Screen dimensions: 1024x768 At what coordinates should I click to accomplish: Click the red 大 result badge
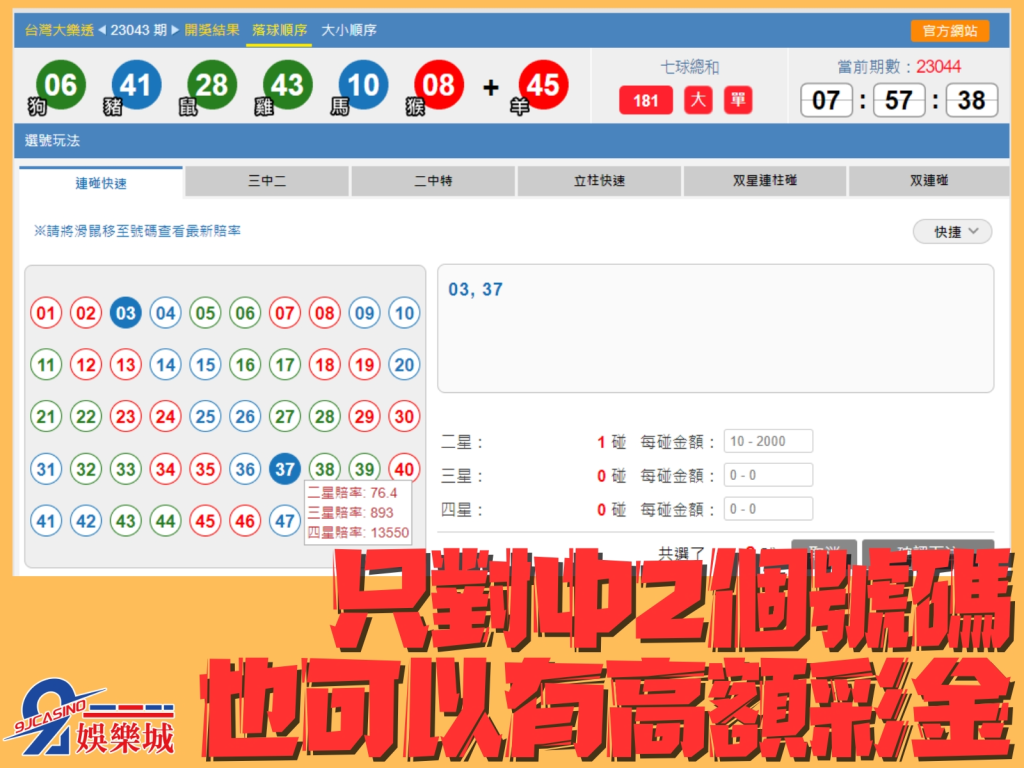click(698, 100)
